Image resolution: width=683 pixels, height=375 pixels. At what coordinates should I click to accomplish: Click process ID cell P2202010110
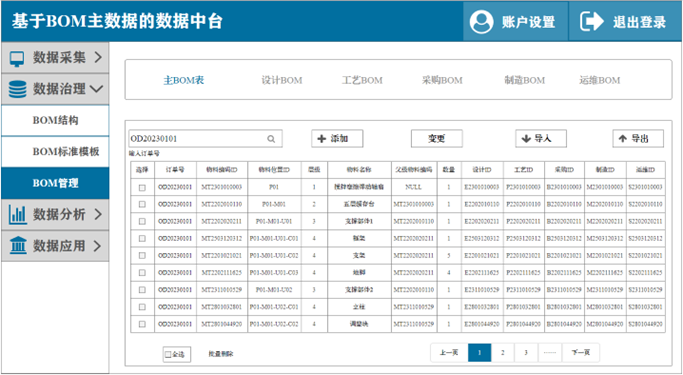(524, 204)
